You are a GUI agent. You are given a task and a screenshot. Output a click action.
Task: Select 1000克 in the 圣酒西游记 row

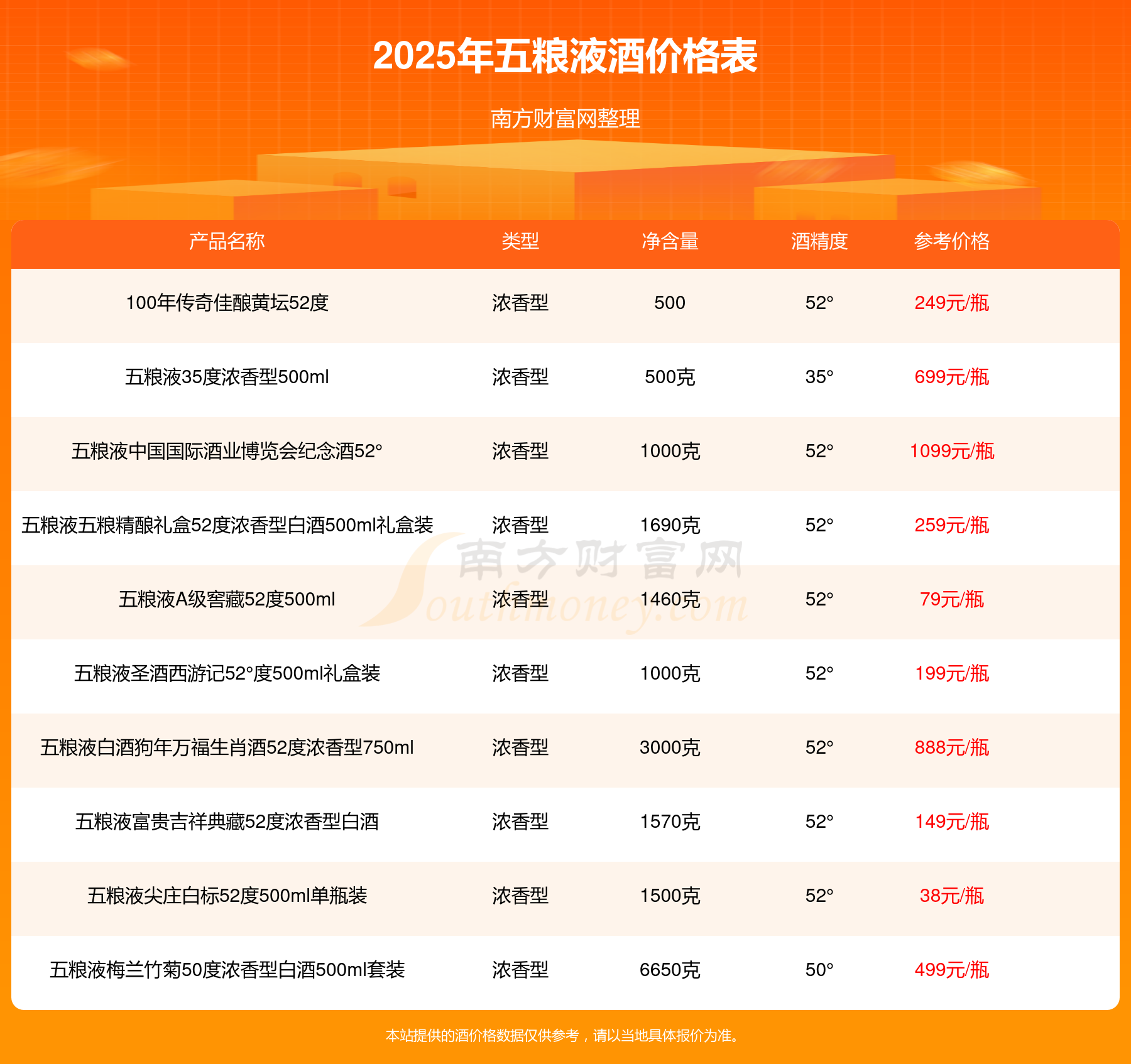(670, 673)
